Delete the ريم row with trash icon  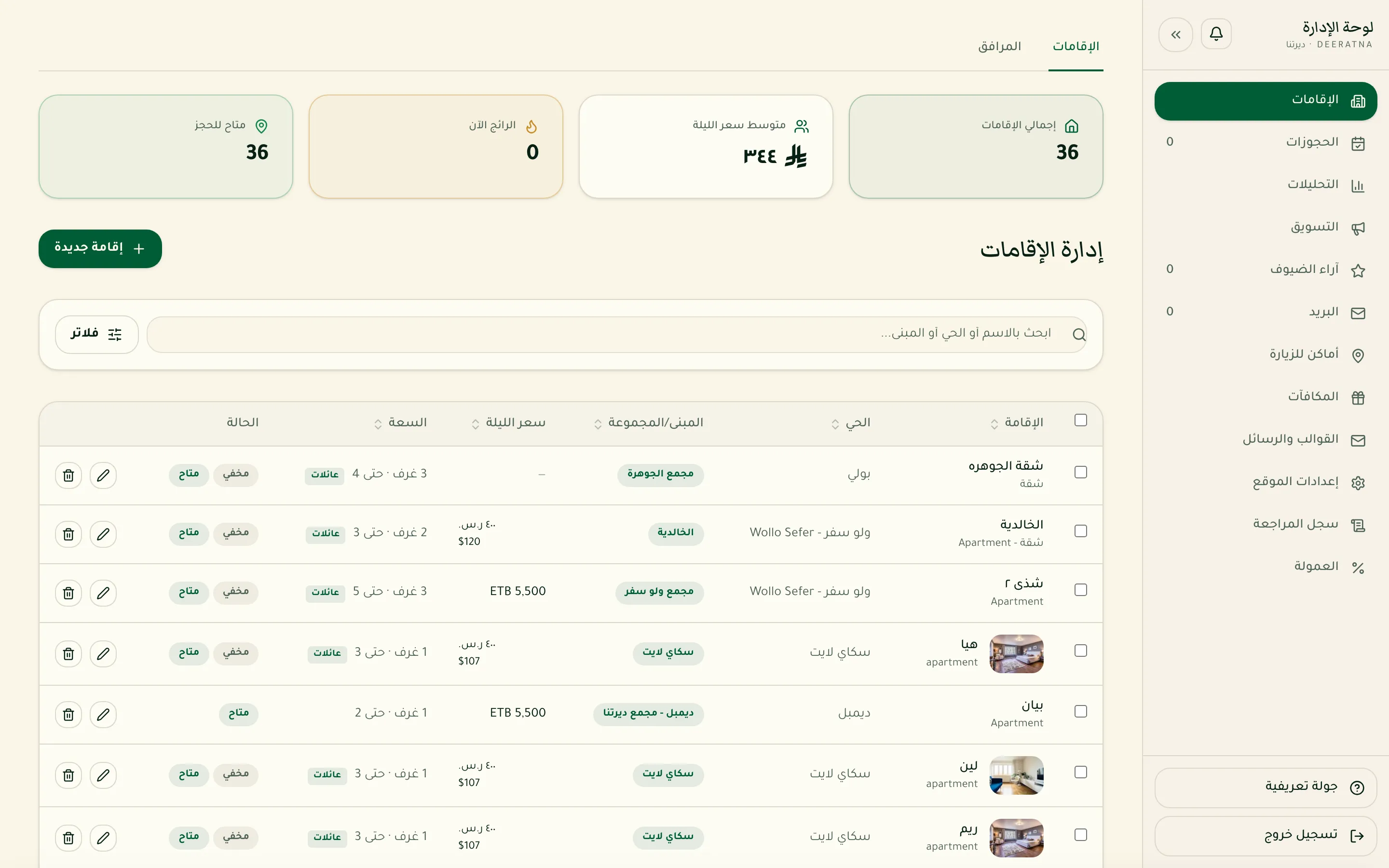click(68, 838)
